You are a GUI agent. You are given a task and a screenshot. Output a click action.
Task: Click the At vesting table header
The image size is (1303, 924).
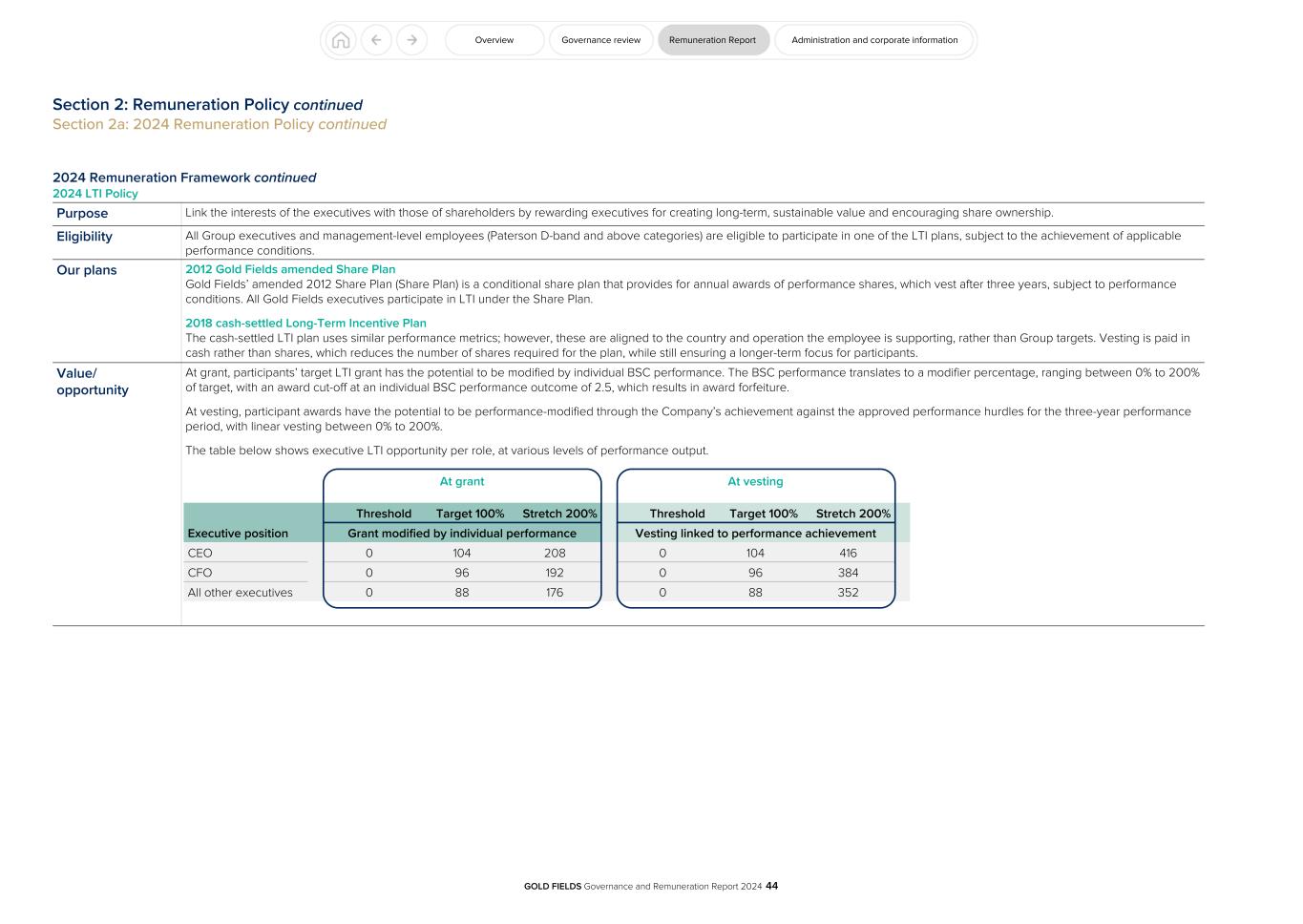click(x=755, y=481)
